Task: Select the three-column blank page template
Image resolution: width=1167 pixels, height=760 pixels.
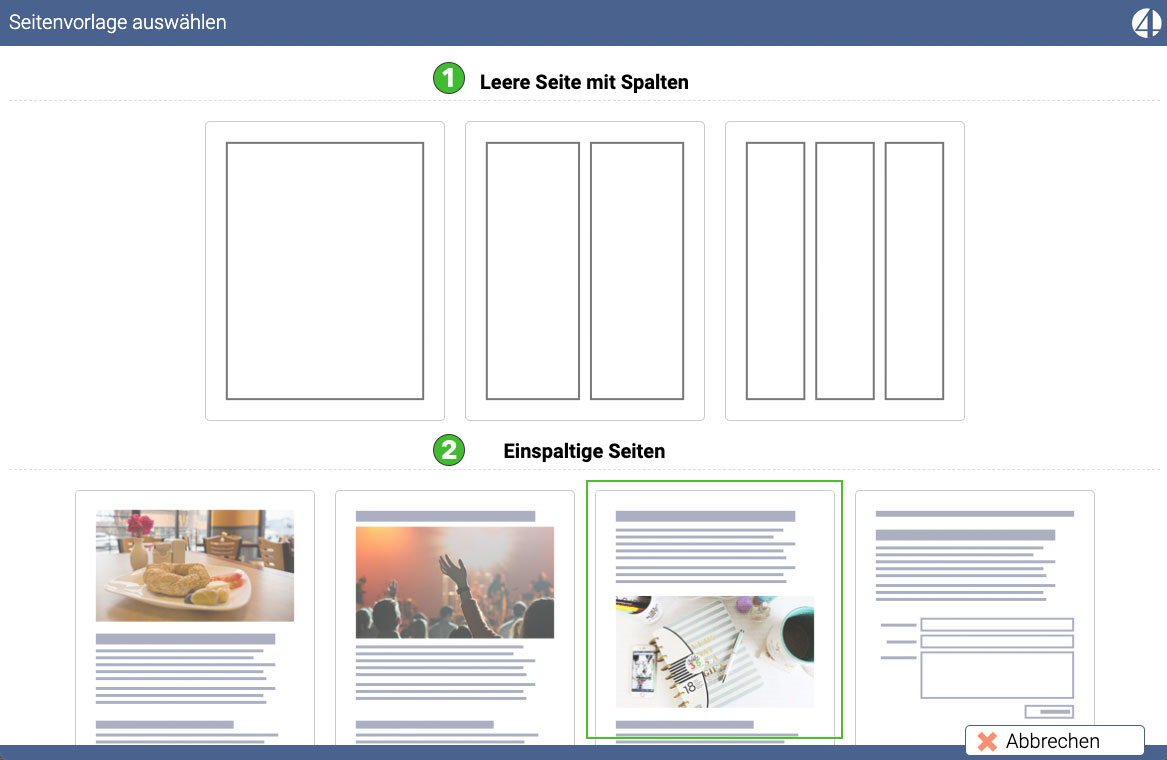Action: [845, 271]
